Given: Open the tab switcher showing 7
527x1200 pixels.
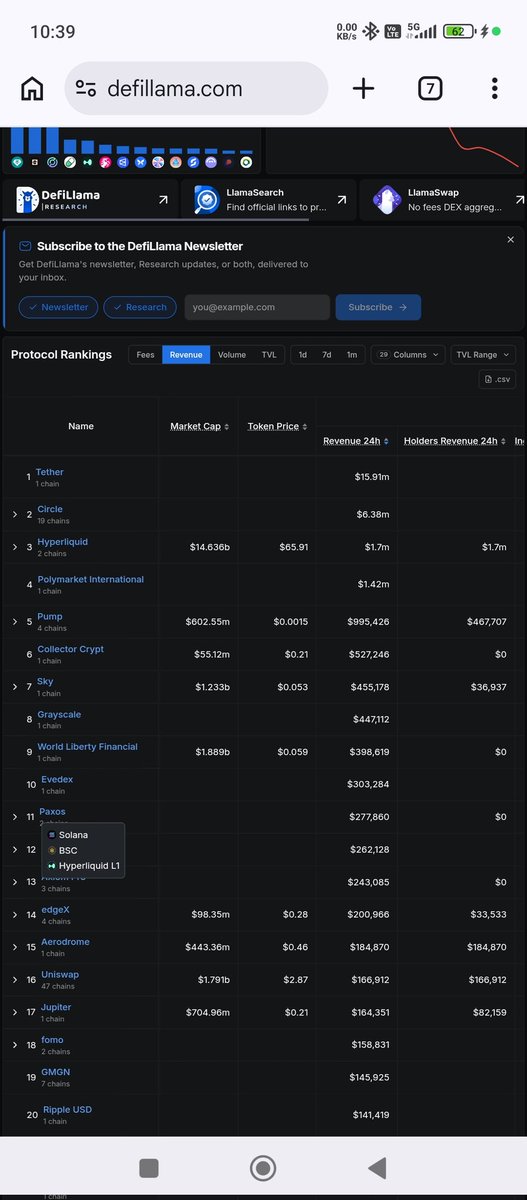Looking at the screenshot, I should 429,88.
